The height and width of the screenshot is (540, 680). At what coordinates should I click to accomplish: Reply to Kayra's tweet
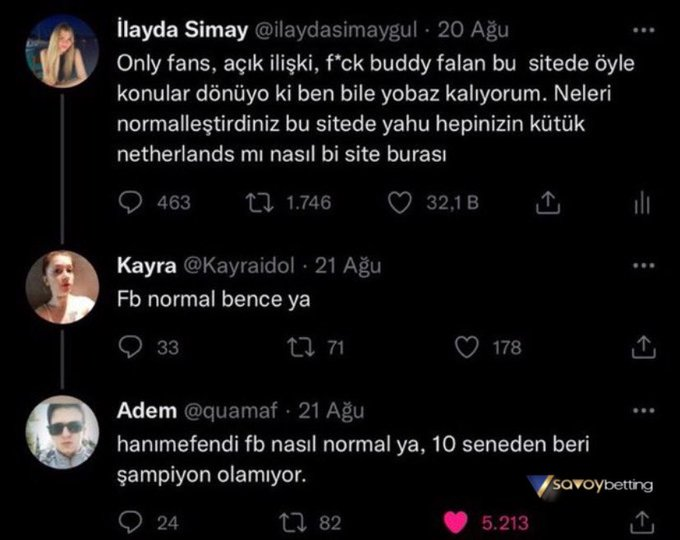pyautogui.click(x=130, y=347)
